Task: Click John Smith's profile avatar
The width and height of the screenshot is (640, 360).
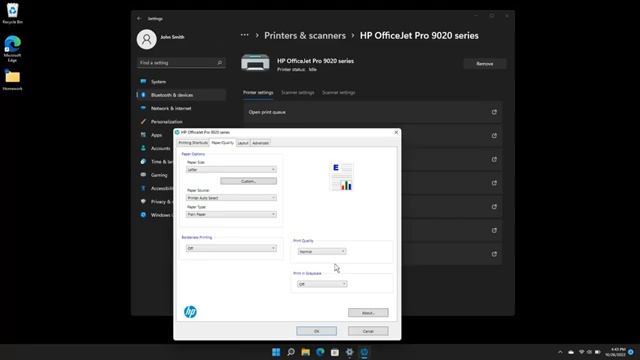Action: click(147, 39)
